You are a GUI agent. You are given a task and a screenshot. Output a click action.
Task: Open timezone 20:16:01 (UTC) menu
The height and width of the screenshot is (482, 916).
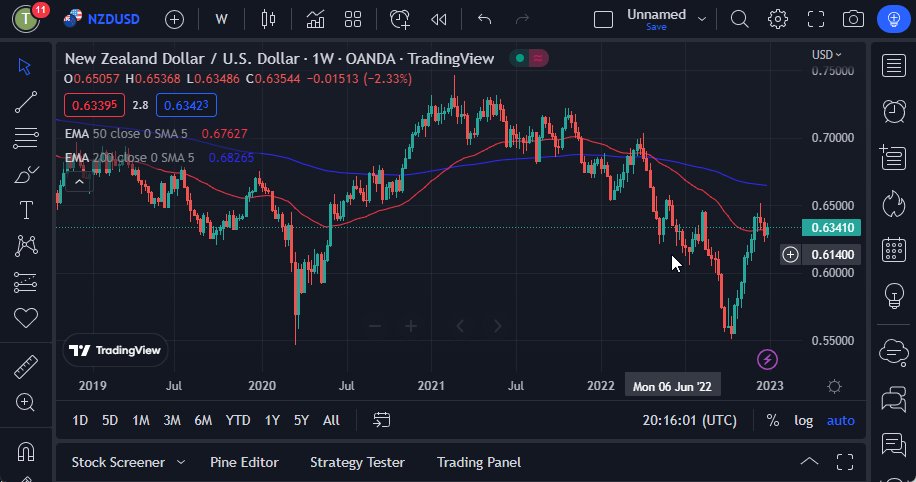(x=689, y=421)
